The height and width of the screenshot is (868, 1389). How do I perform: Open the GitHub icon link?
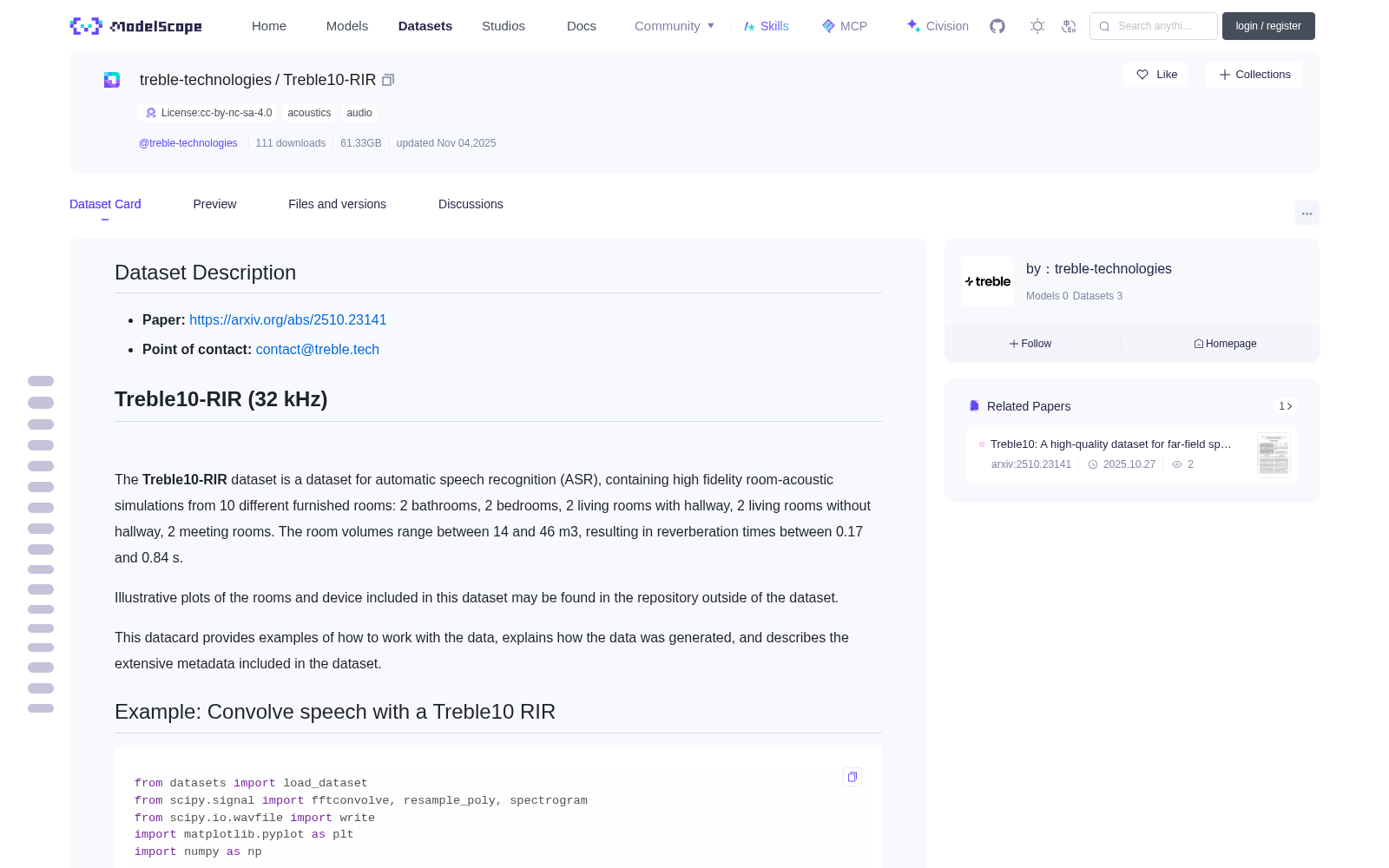point(997,26)
